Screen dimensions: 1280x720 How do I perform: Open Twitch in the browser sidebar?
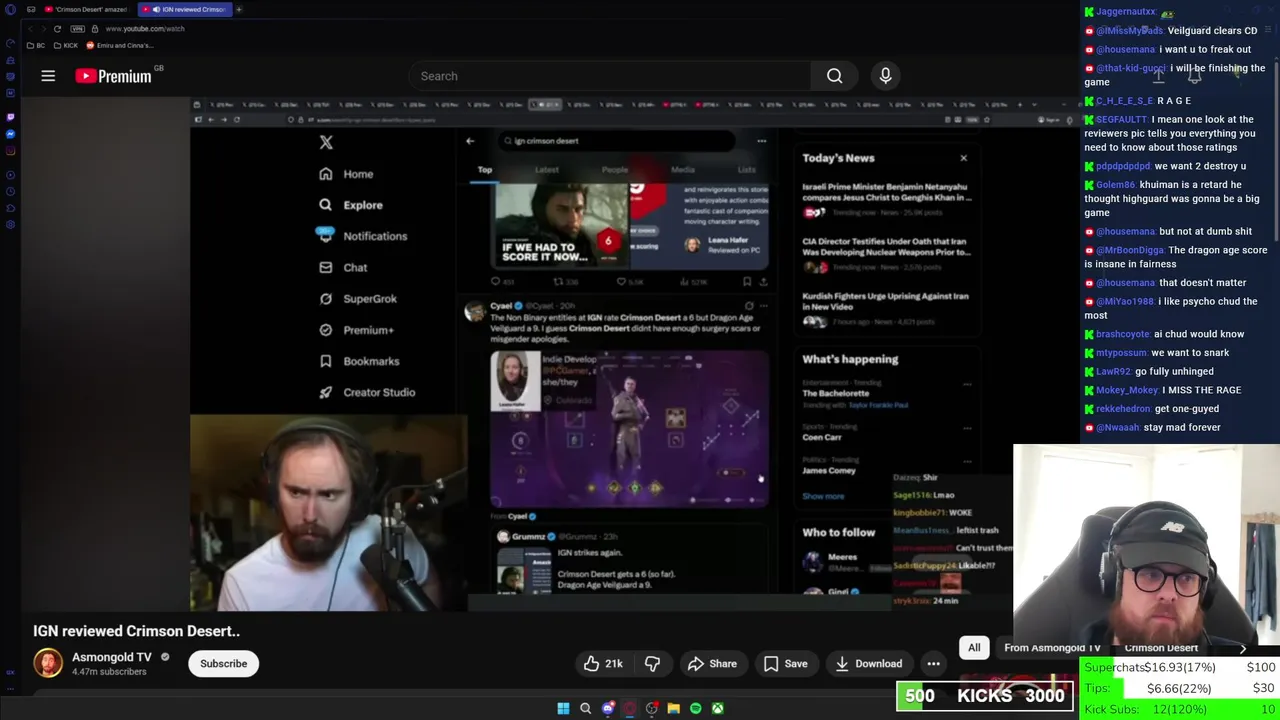pos(10,117)
